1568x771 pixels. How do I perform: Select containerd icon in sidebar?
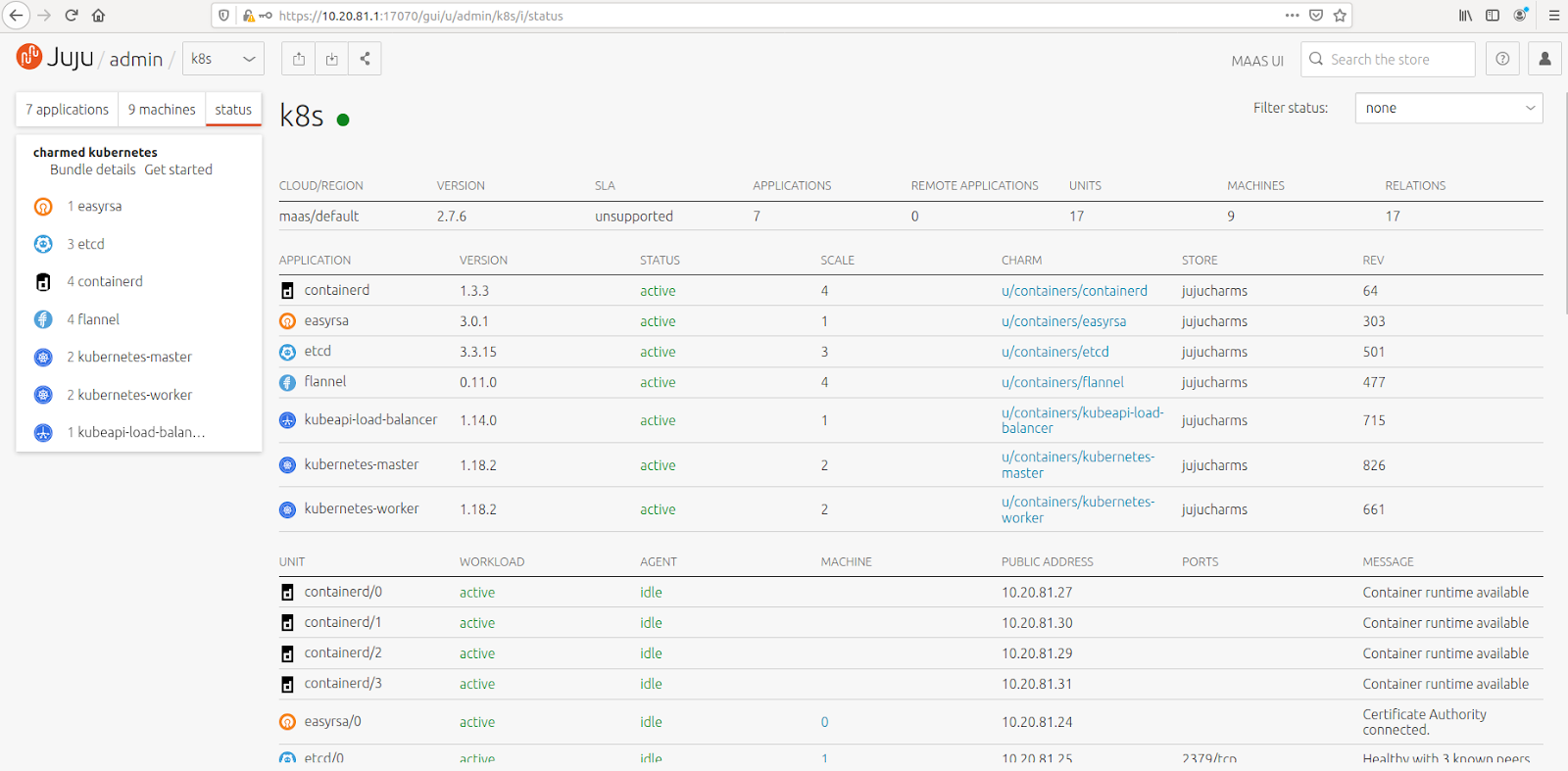point(43,282)
